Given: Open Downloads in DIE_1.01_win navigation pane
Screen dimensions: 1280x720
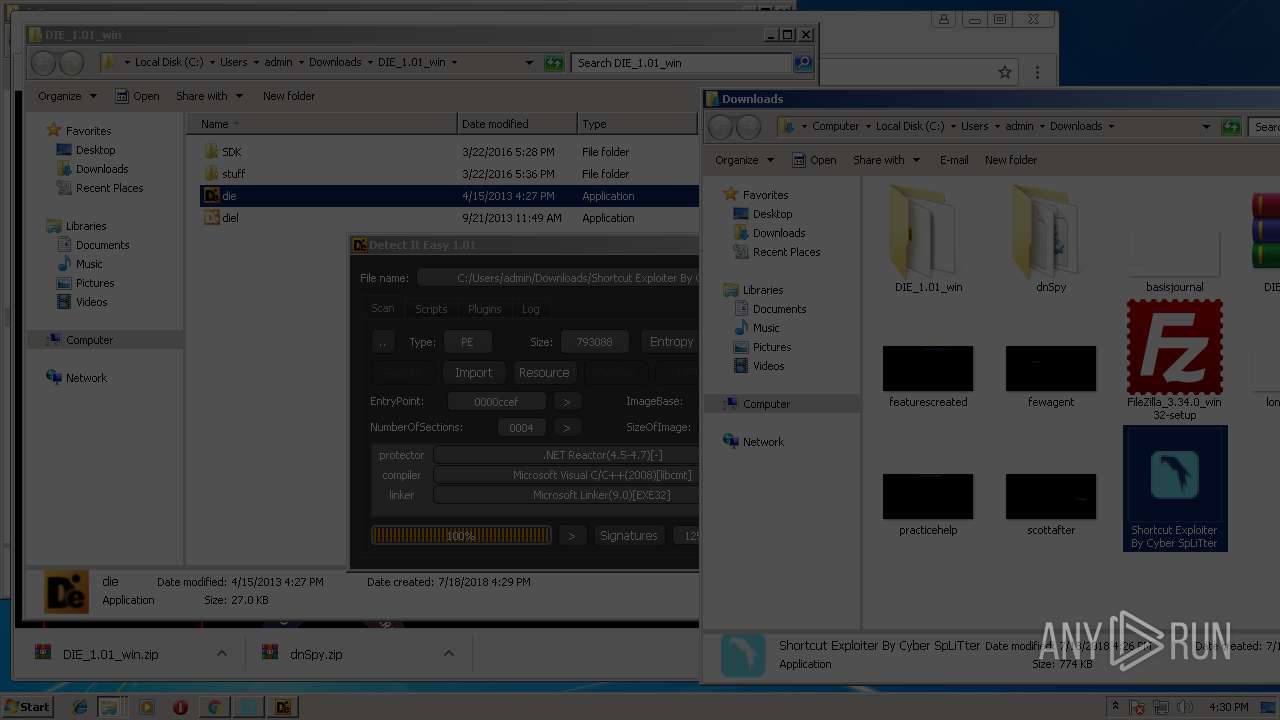Looking at the screenshot, I should point(102,169).
